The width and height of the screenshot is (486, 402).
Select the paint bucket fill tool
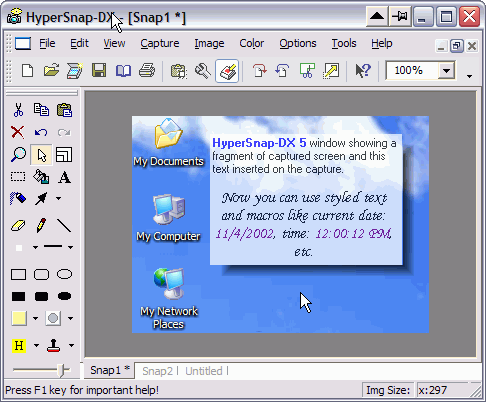[41, 177]
